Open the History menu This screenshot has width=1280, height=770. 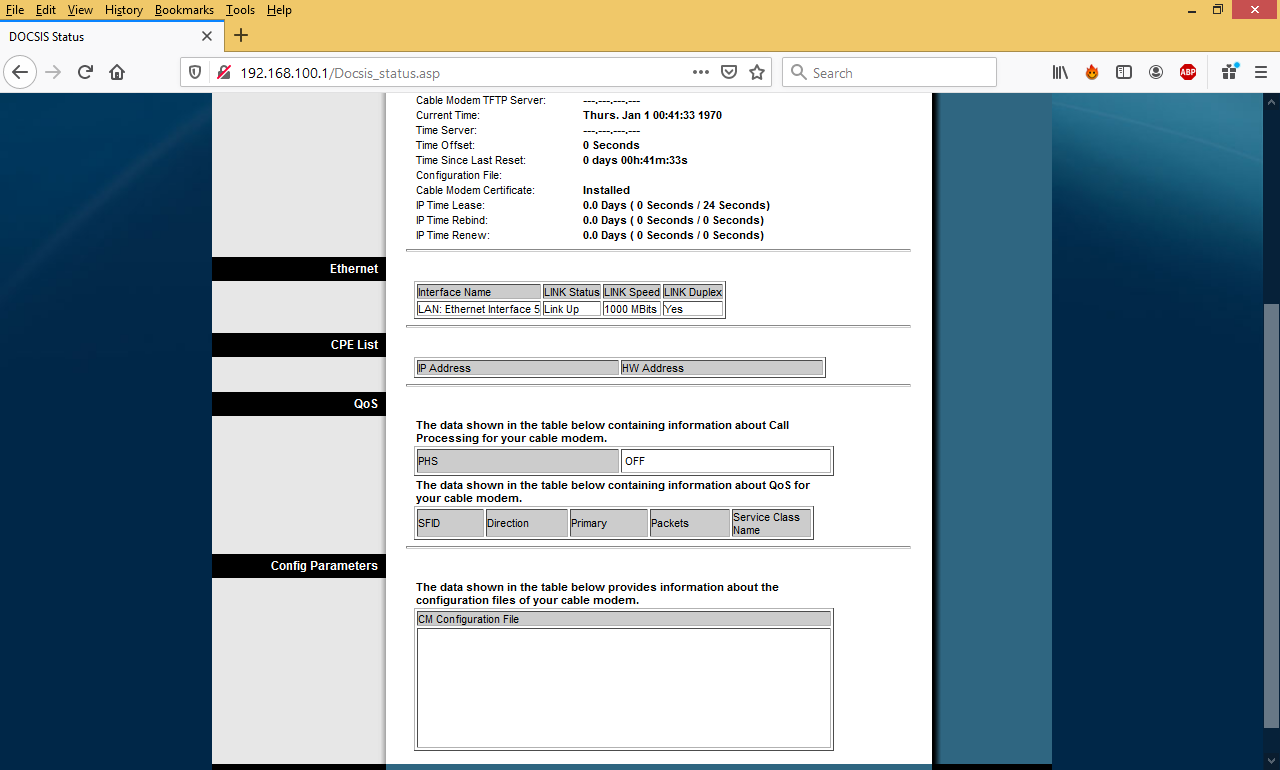click(x=124, y=10)
